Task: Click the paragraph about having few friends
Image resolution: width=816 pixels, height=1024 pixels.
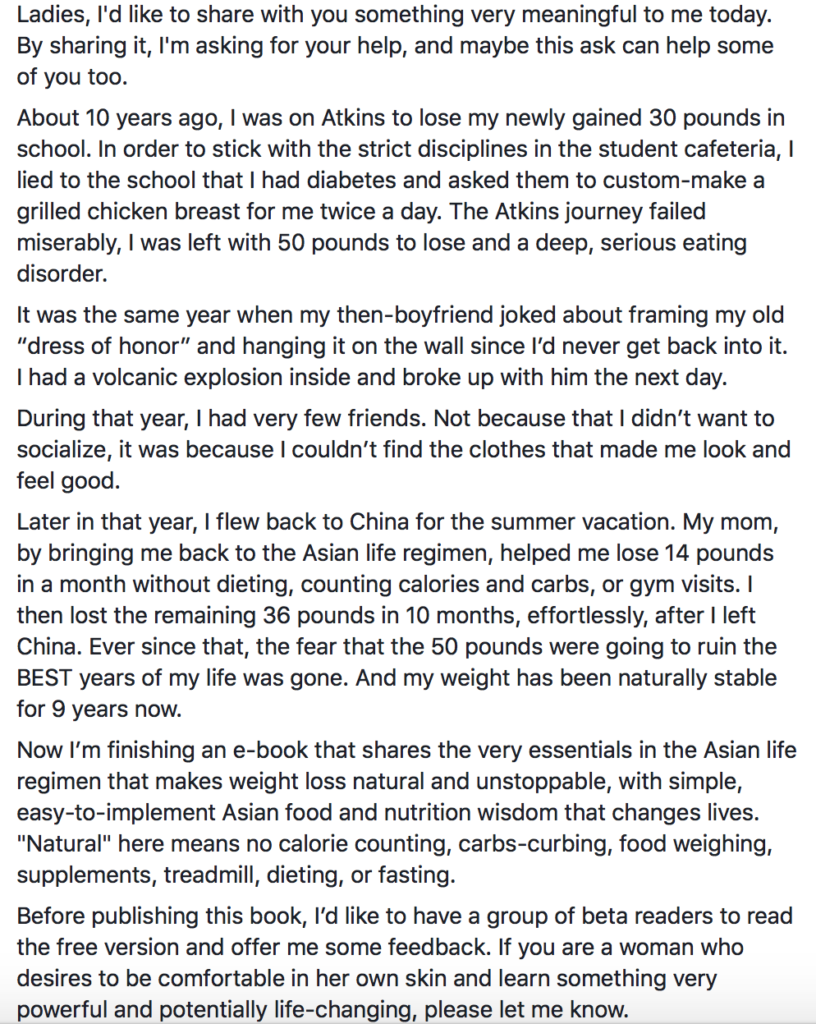Action: coord(403,449)
